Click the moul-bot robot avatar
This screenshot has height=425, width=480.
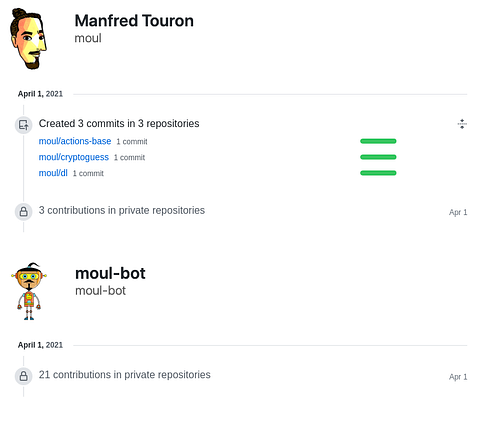(x=29, y=291)
